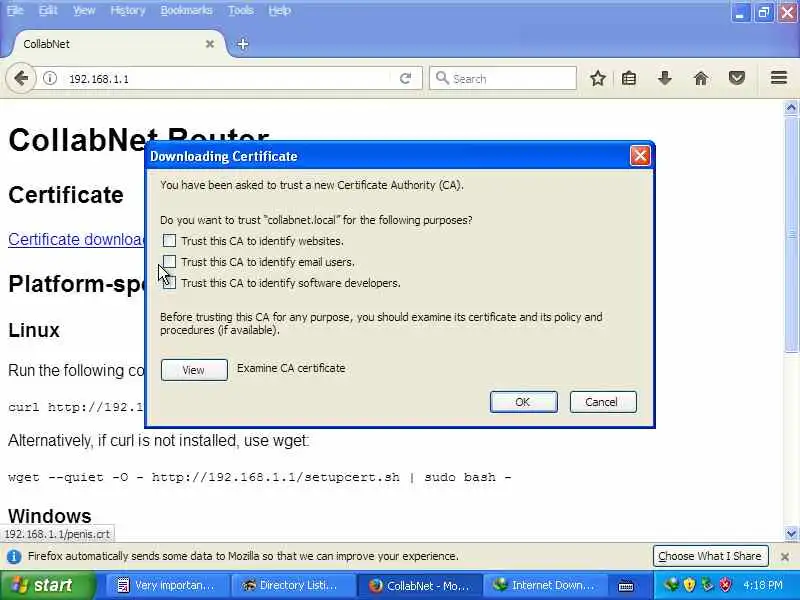Open the Windows Start button
Viewport: 800px width, 600px height.
coord(48,585)
